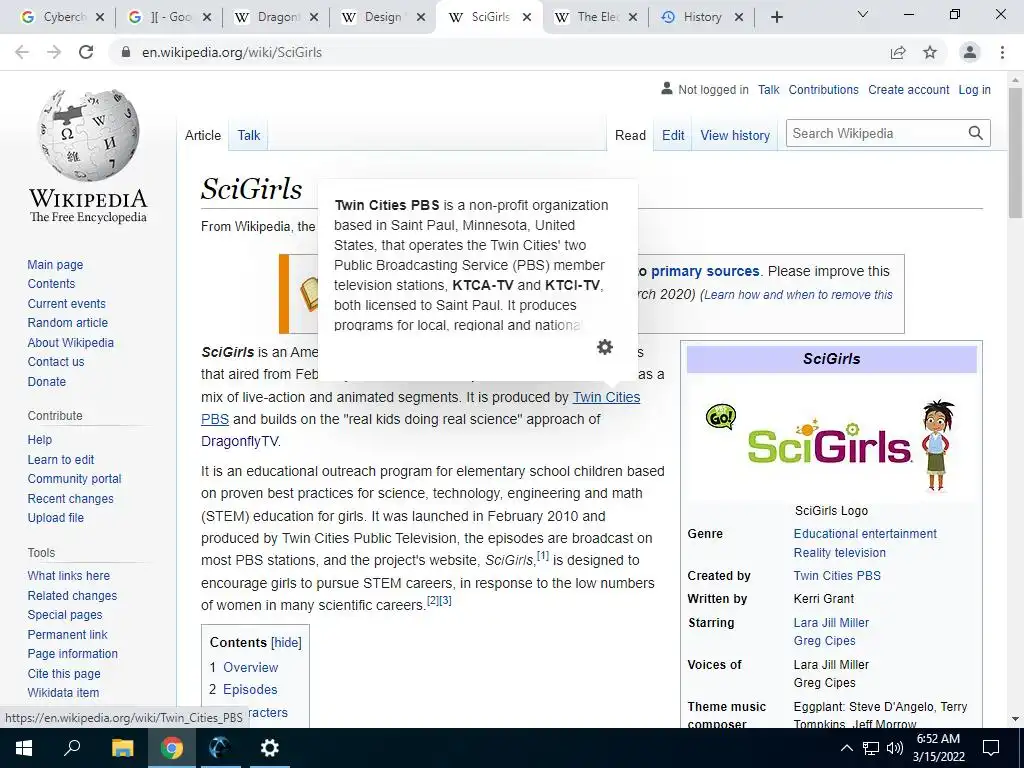Click Recent changes in sidebar
This screenshot has width=1024, height=768.
point(71,499)
